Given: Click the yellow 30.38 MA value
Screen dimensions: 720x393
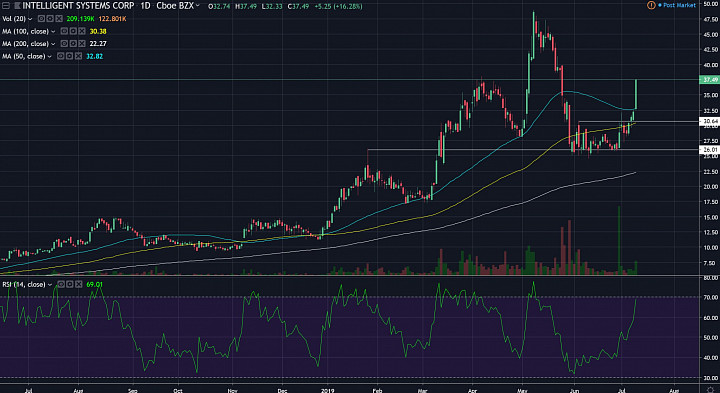Looking at the screenshot, I should point(98,31).
